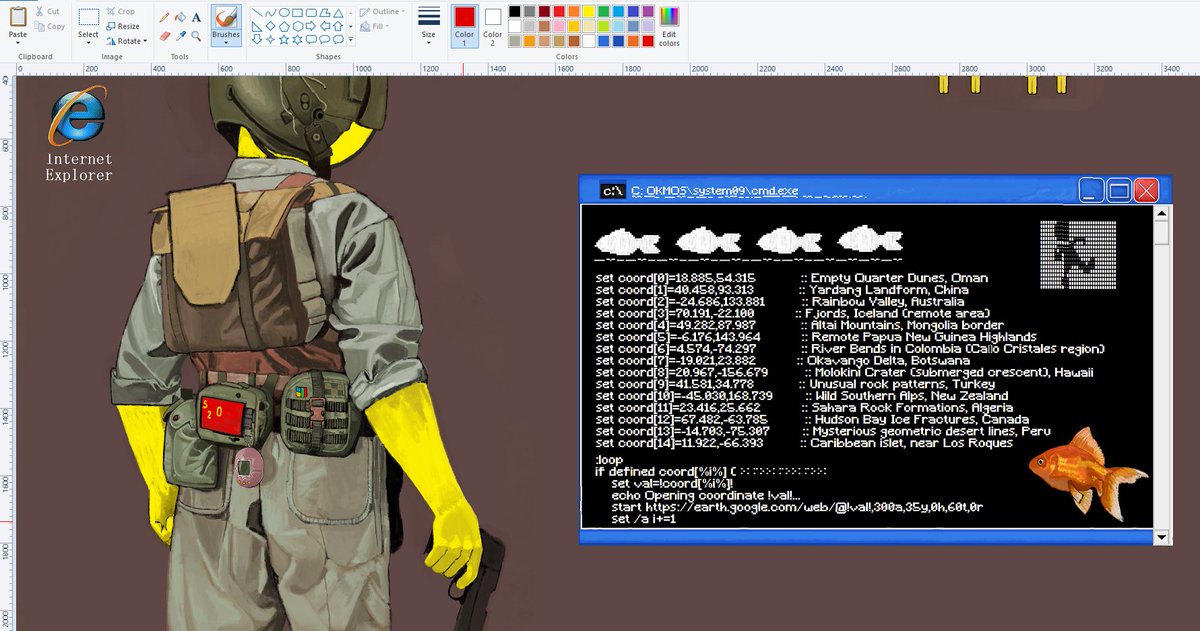Pick the Fill with color bucket tool
Image resolution: width=1200 pixels, height=631 pixels.
(x=179, y=18)
